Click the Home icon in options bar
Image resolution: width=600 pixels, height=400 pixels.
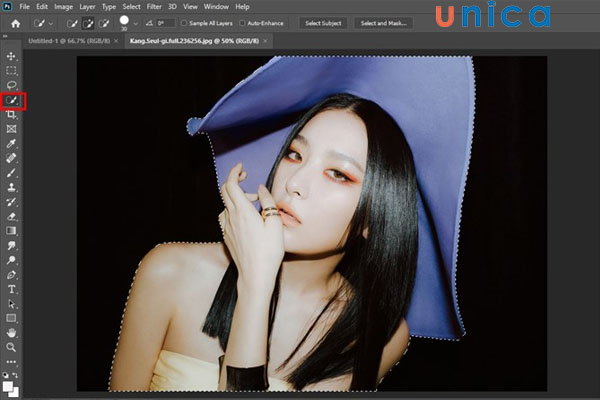[16, 24]
